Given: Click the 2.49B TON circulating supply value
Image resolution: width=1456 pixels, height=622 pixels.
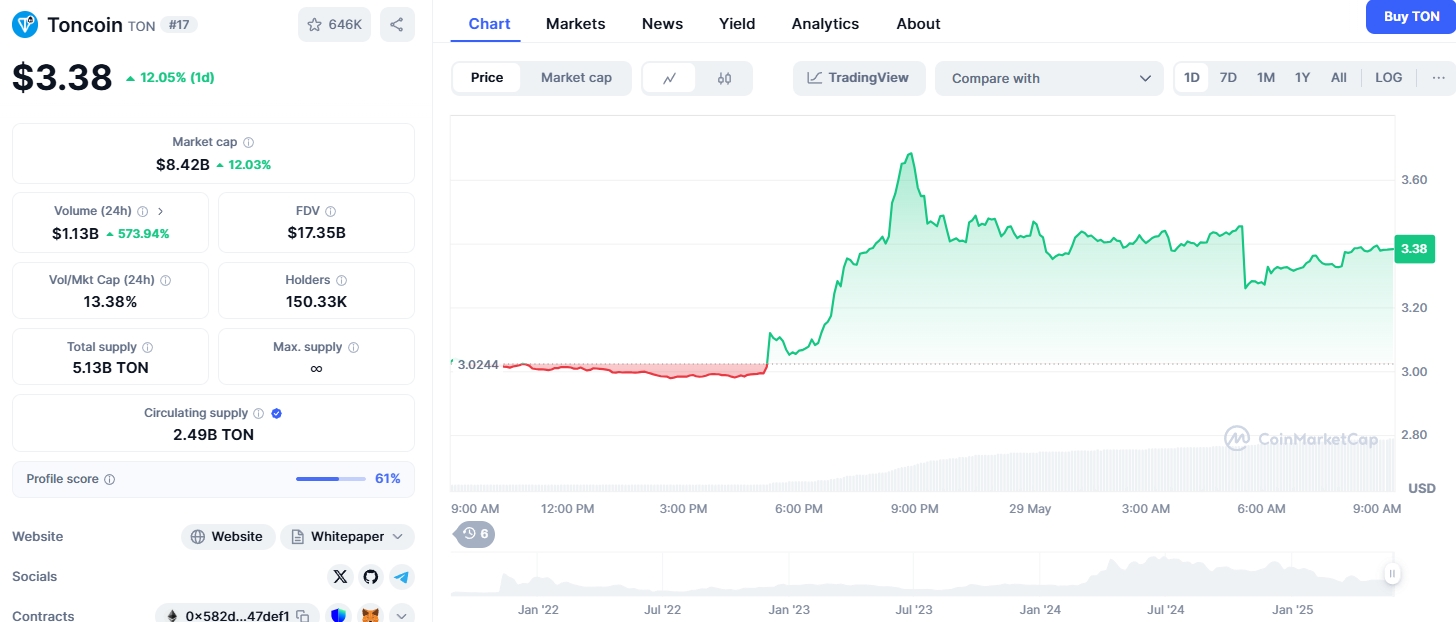Looking at the screenshot, I should coord(213,435).
